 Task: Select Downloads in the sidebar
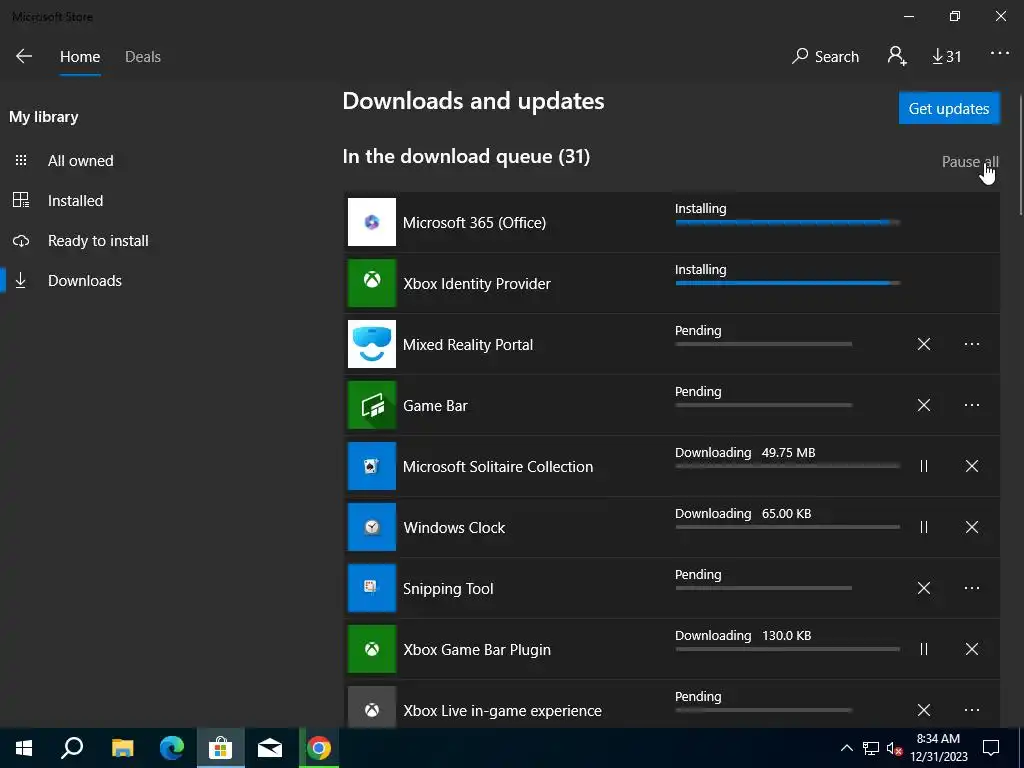(x=84, y=280)
